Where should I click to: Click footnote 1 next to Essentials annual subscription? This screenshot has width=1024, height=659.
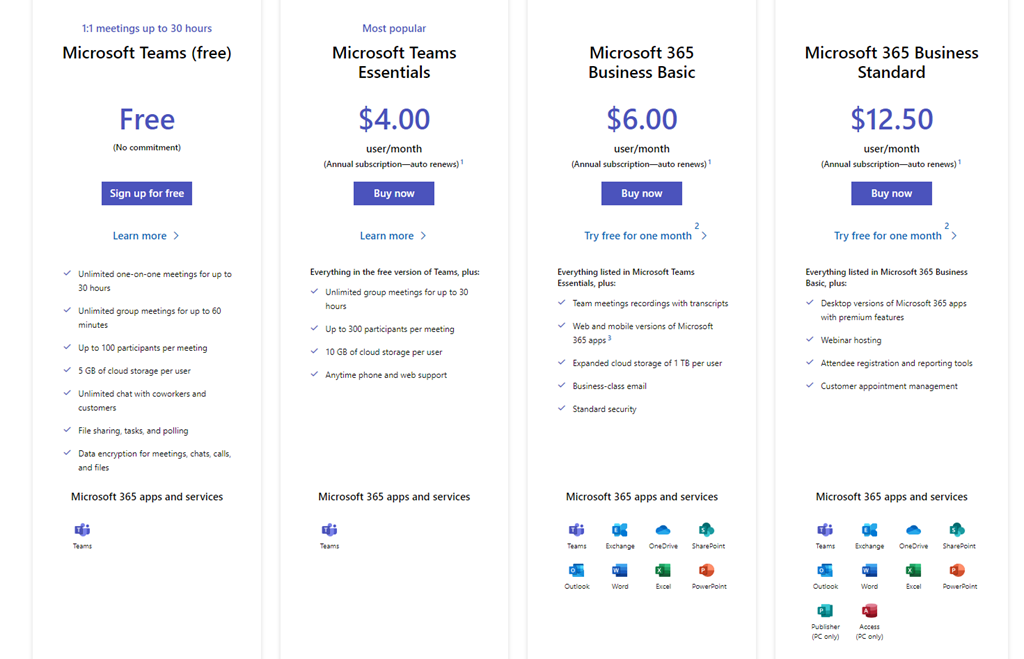(462, 162)
